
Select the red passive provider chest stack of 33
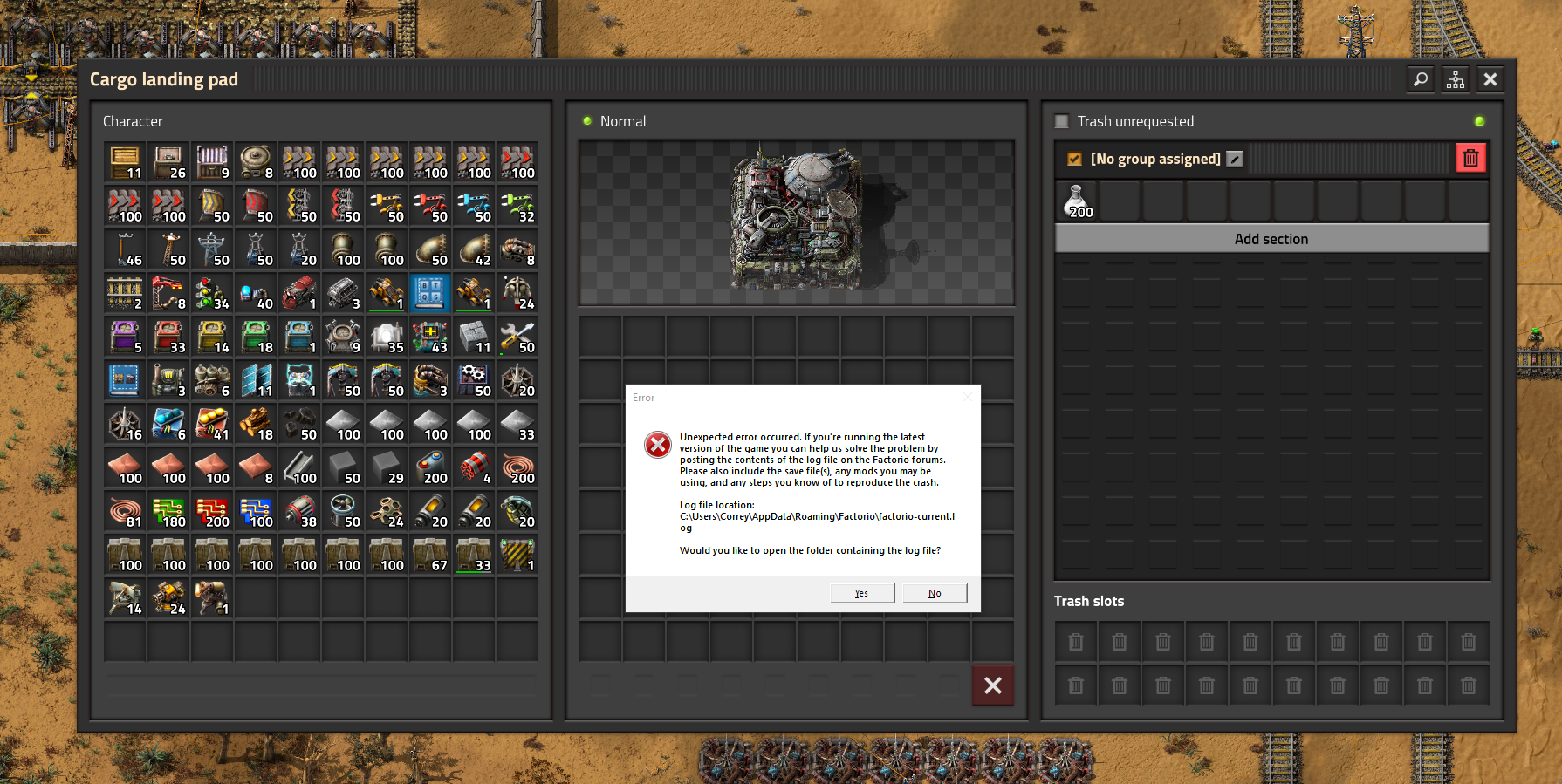(x=168, y=337)
